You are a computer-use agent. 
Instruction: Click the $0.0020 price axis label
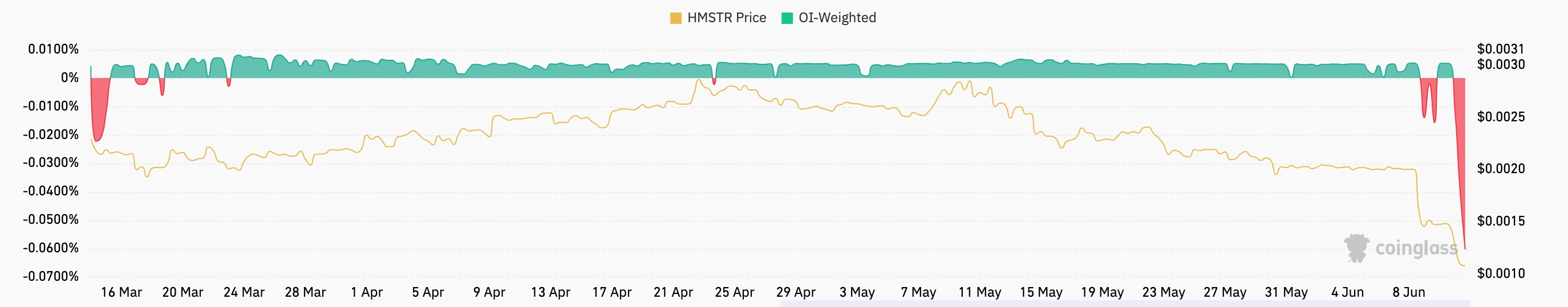coord(1501,169)
